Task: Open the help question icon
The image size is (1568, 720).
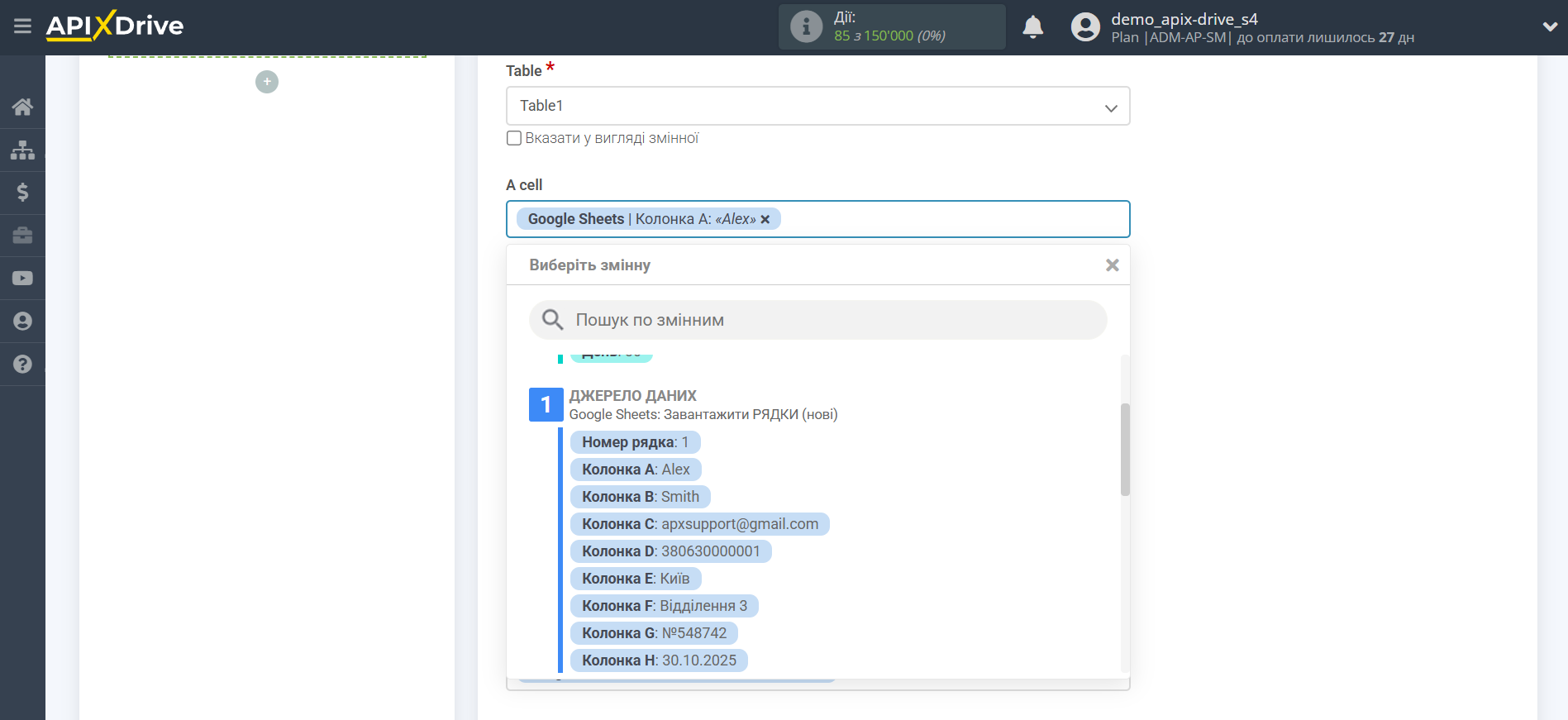Action: [x=22, y=365]
